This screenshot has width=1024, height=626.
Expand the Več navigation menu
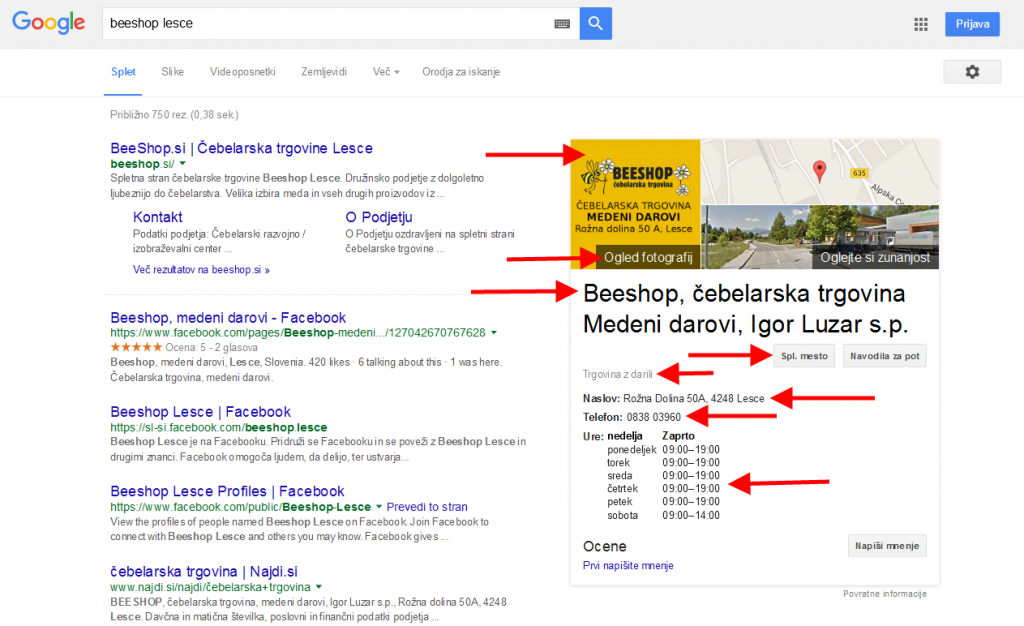[385, 72]
